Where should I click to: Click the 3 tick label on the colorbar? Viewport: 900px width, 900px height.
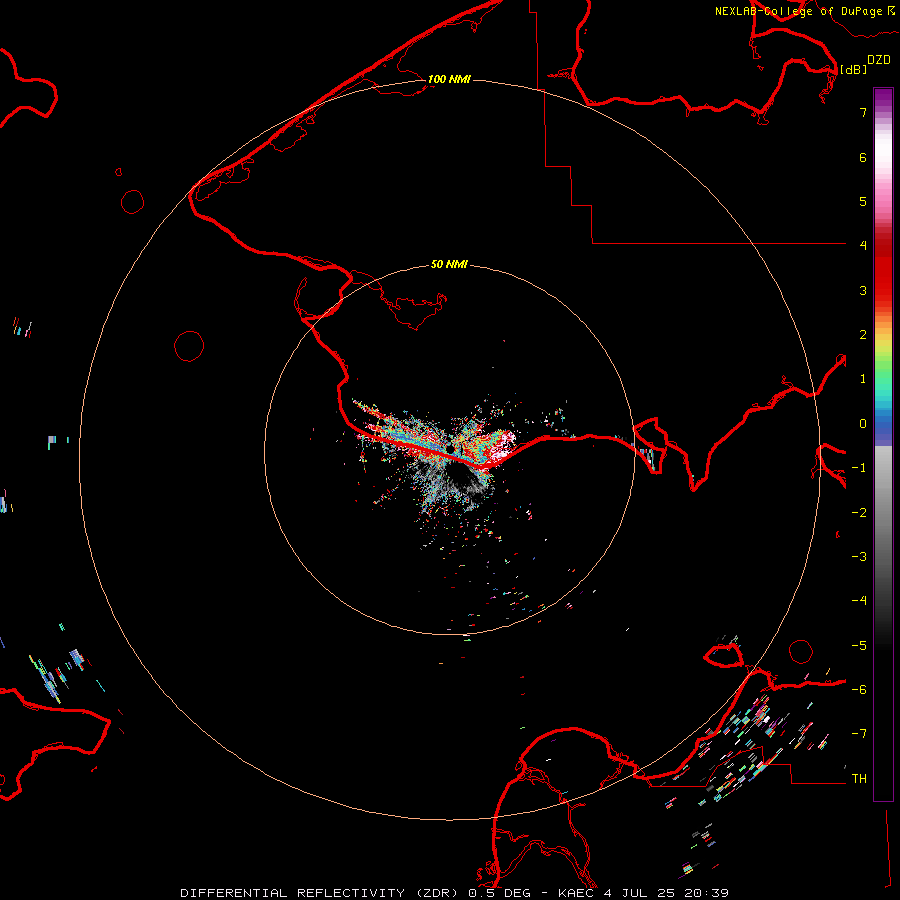(863, 290)
